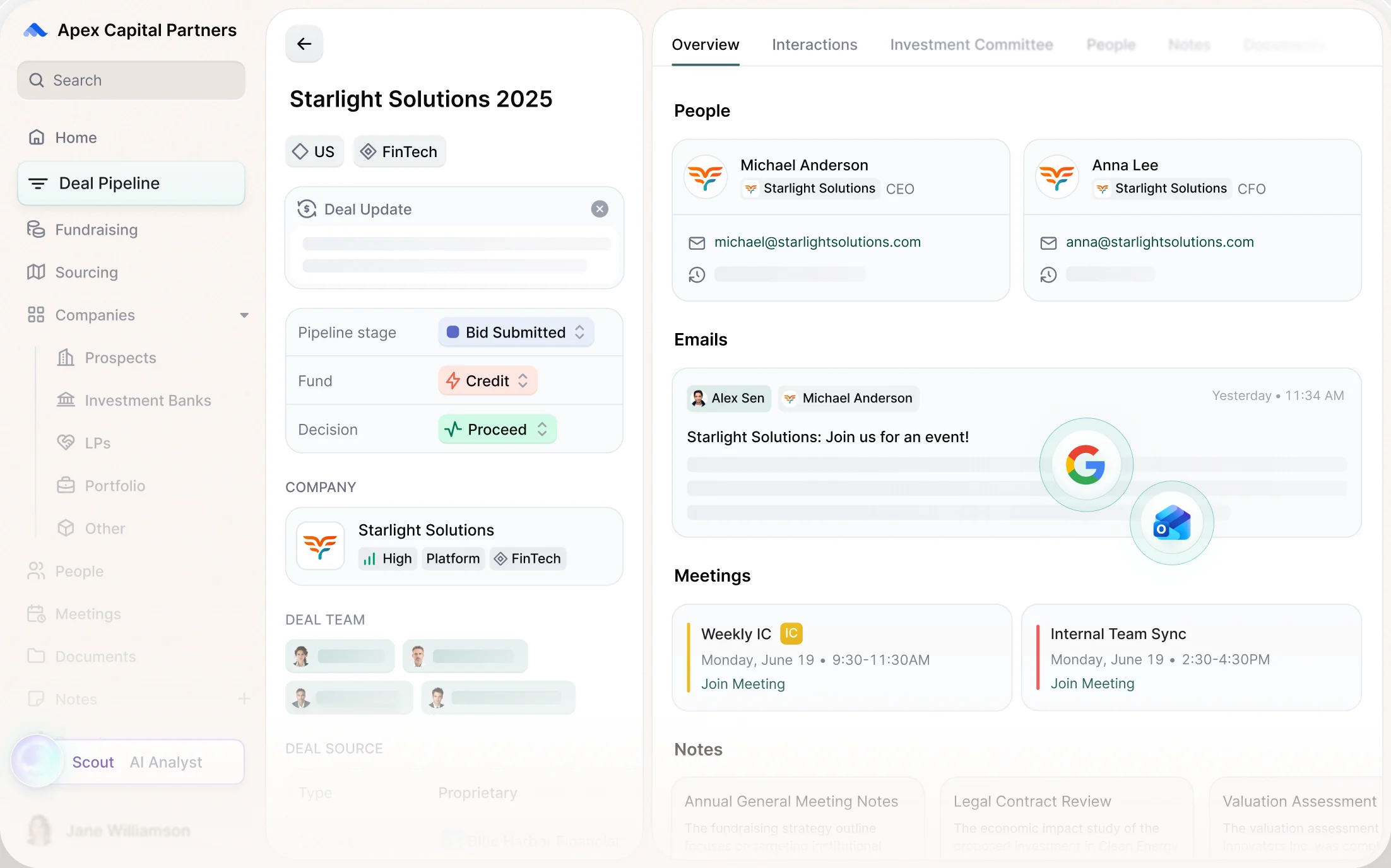Add a new note with the plus icon
Image resolution: width=1391 pixels, height=868 pixels.
(x=244, y=698)
